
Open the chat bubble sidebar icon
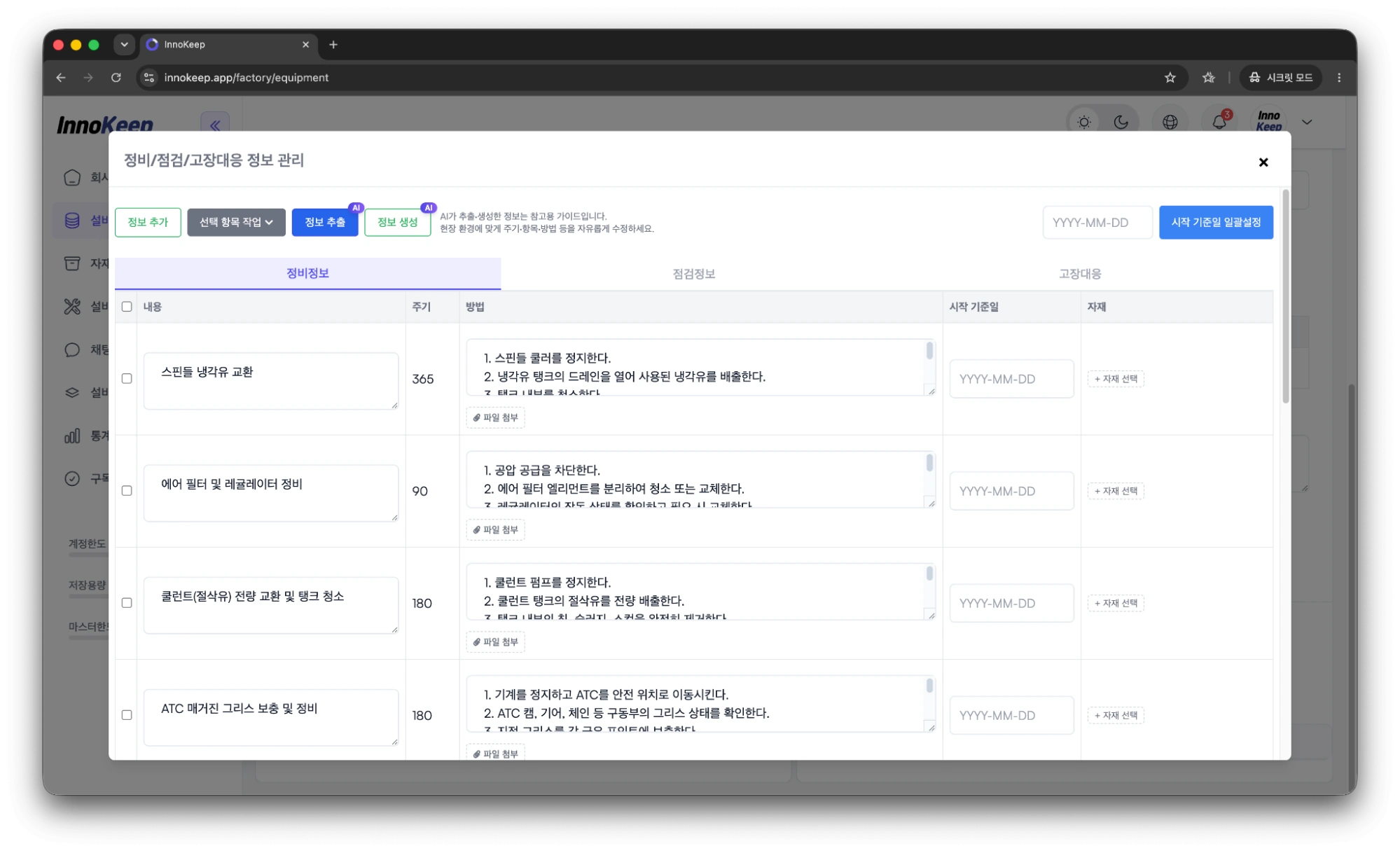coord(72,349)
